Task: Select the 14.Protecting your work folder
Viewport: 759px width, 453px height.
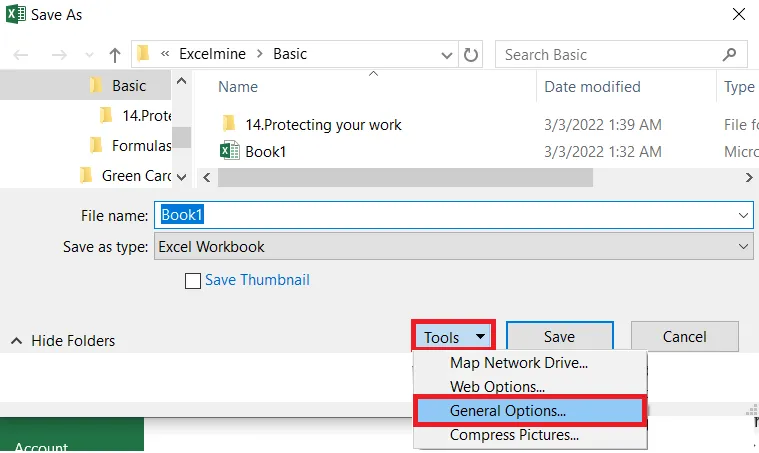Action: click(323, 125)
